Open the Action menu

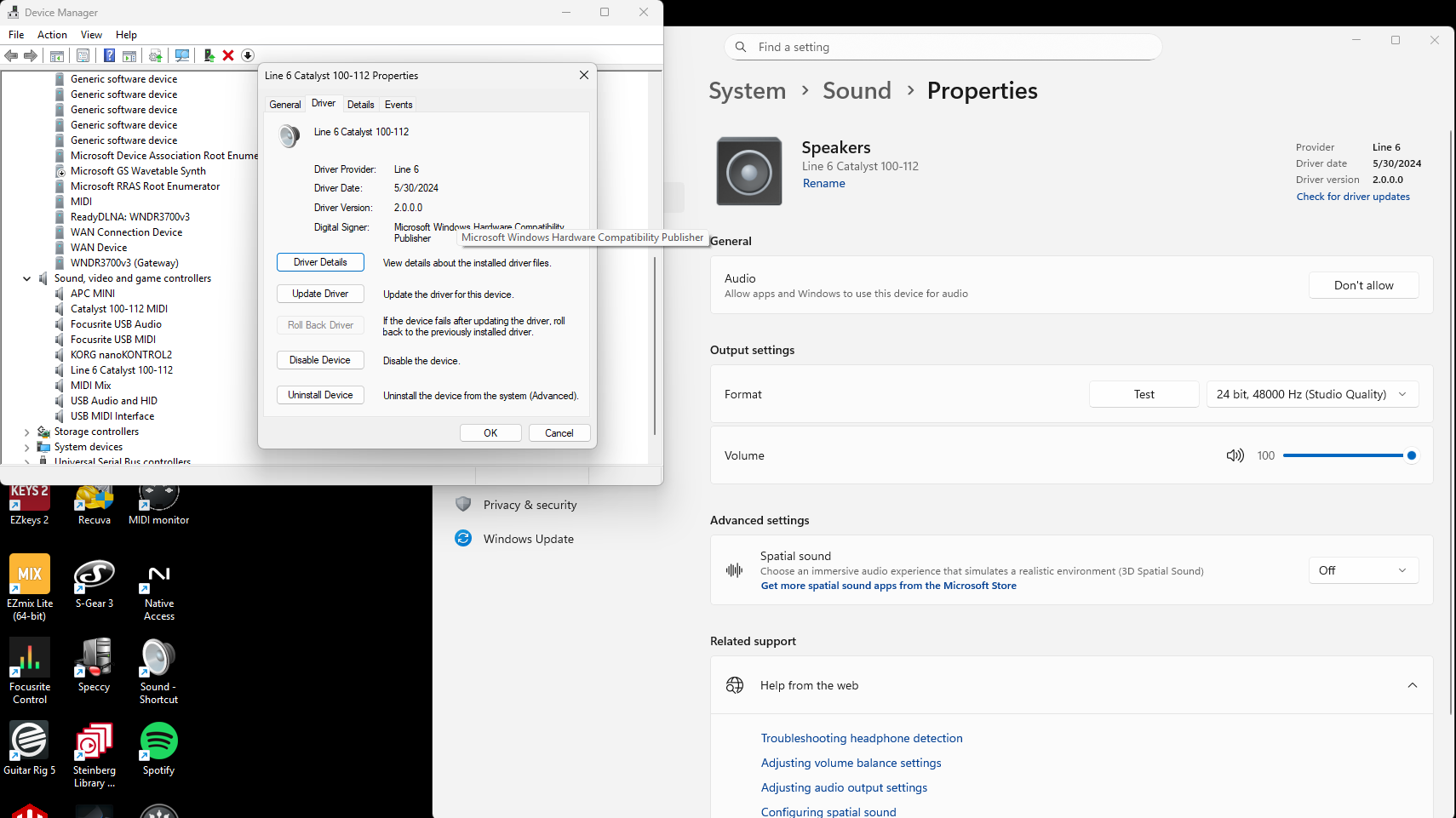click(x=52, y=35)
